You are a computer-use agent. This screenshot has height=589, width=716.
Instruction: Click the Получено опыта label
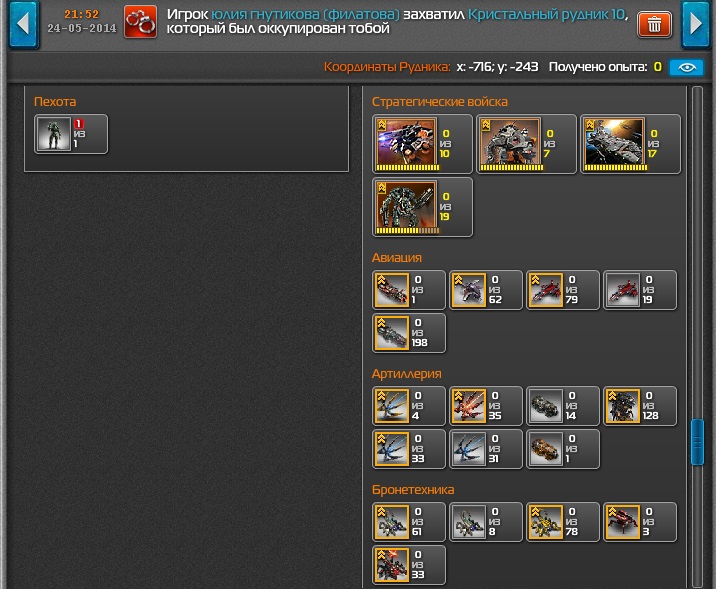(598, 67)
